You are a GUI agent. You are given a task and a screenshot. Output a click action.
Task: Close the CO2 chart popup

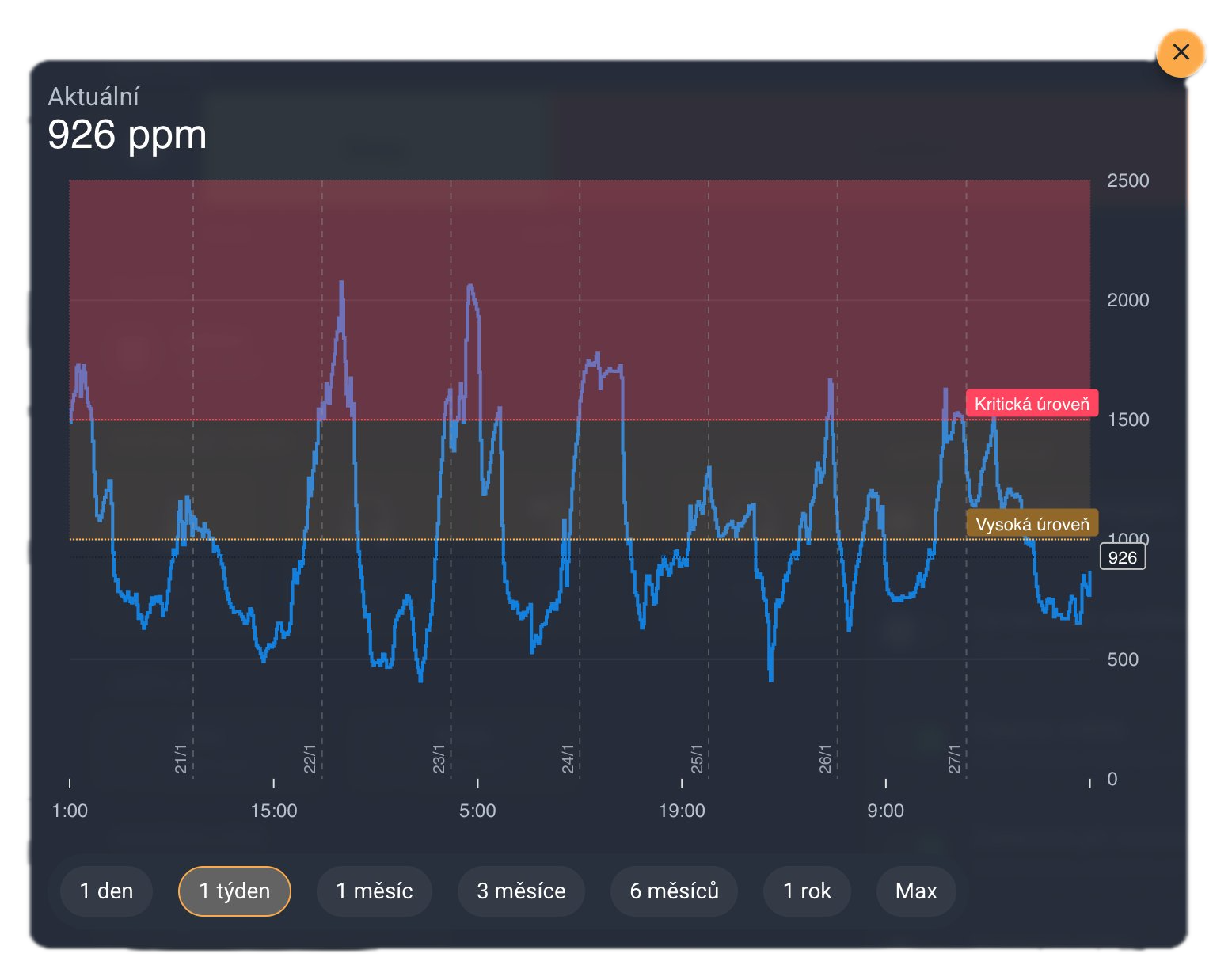(1181, 52)
